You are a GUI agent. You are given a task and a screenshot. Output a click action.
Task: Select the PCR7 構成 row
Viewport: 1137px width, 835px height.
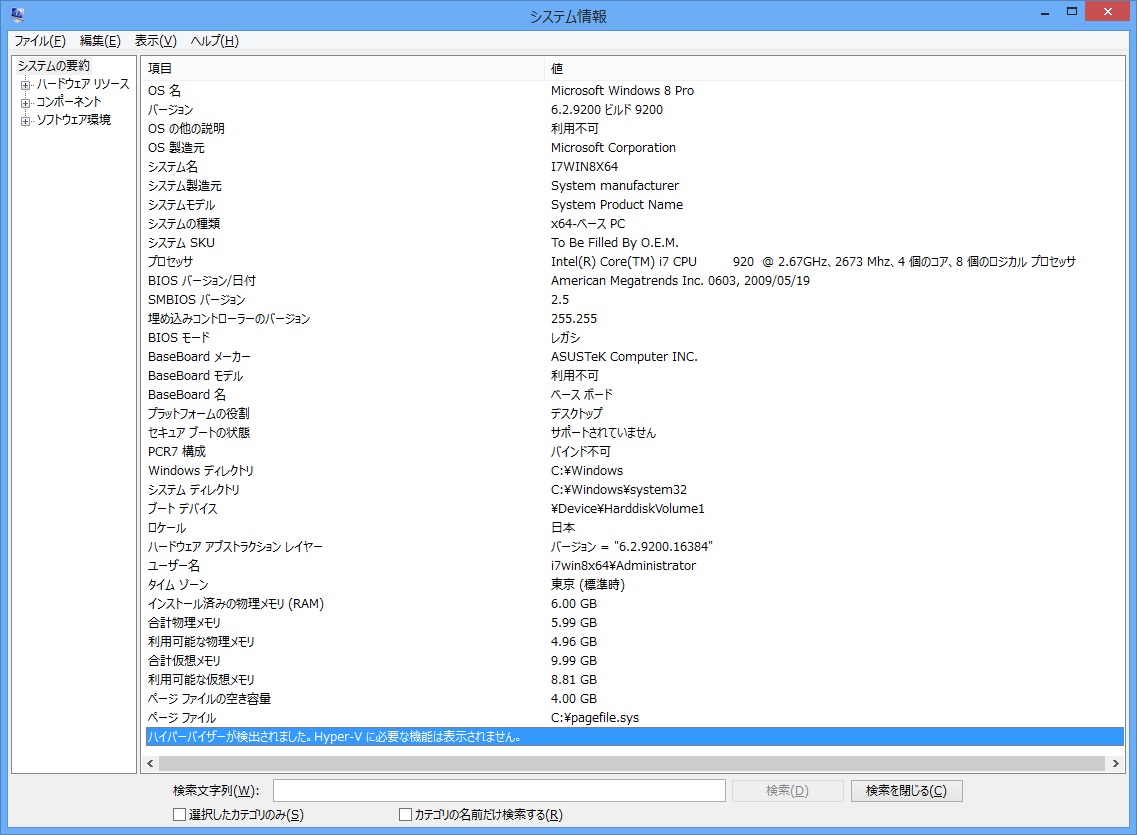click(x=634, y=452)
